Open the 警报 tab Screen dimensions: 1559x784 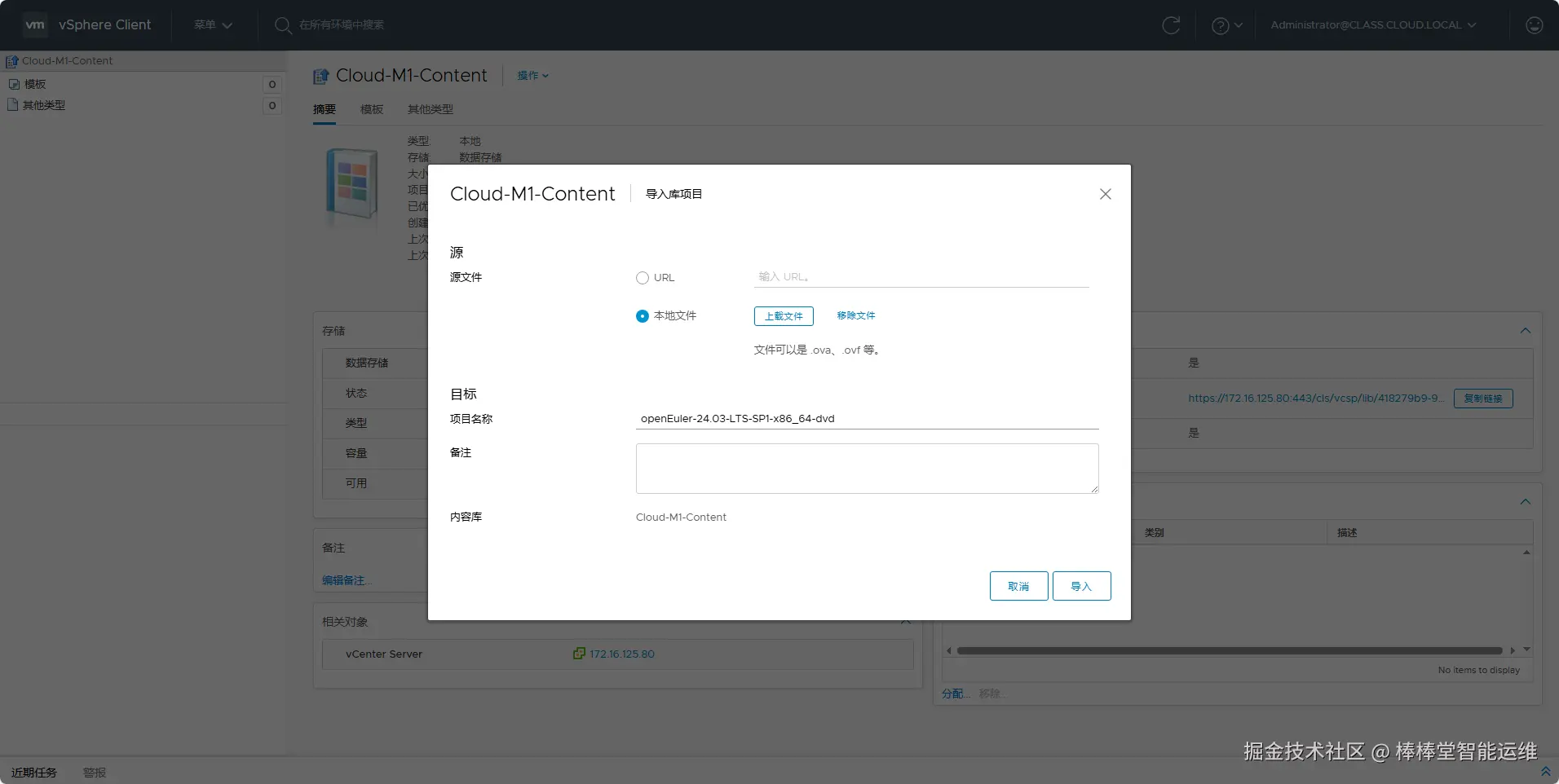point(95,773)
